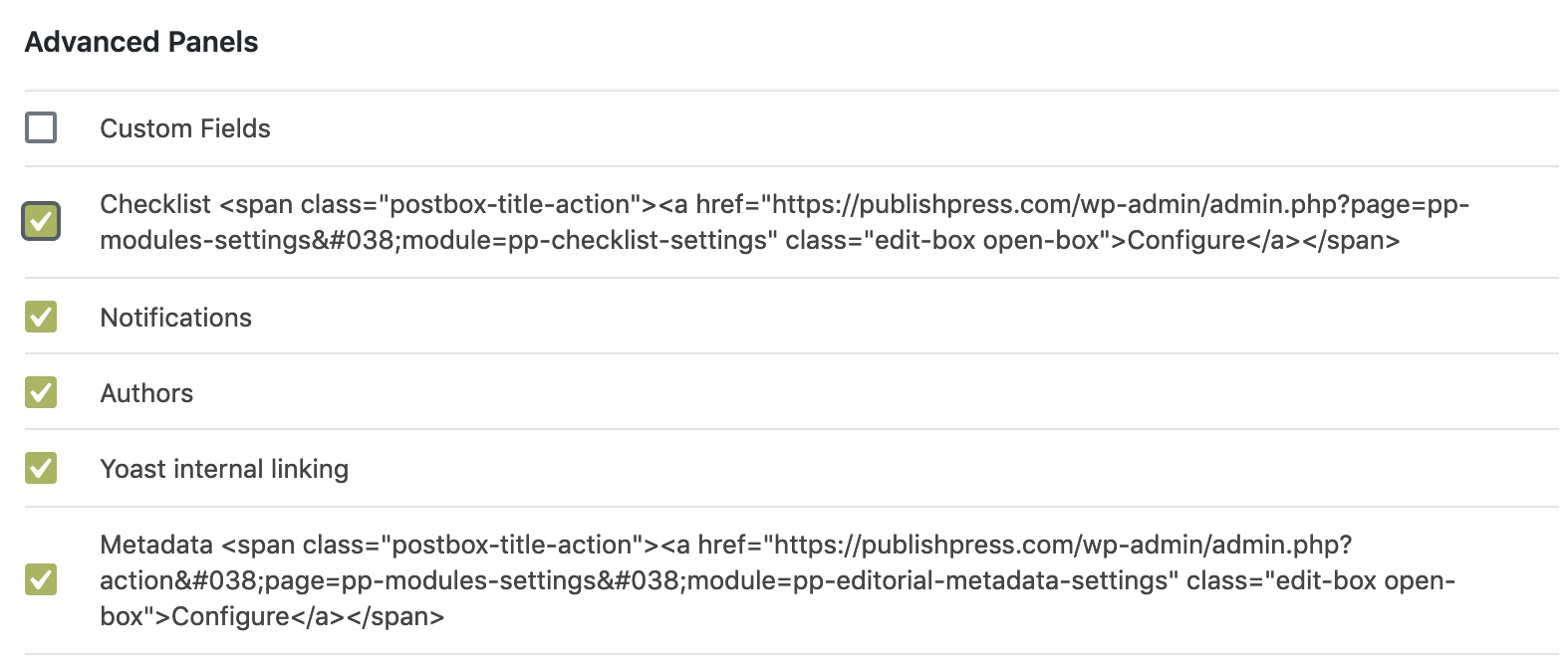This screenshot has height=663, width=1568.
Task: Uncheck Yoast internal linking
Action: pos(40,468)
